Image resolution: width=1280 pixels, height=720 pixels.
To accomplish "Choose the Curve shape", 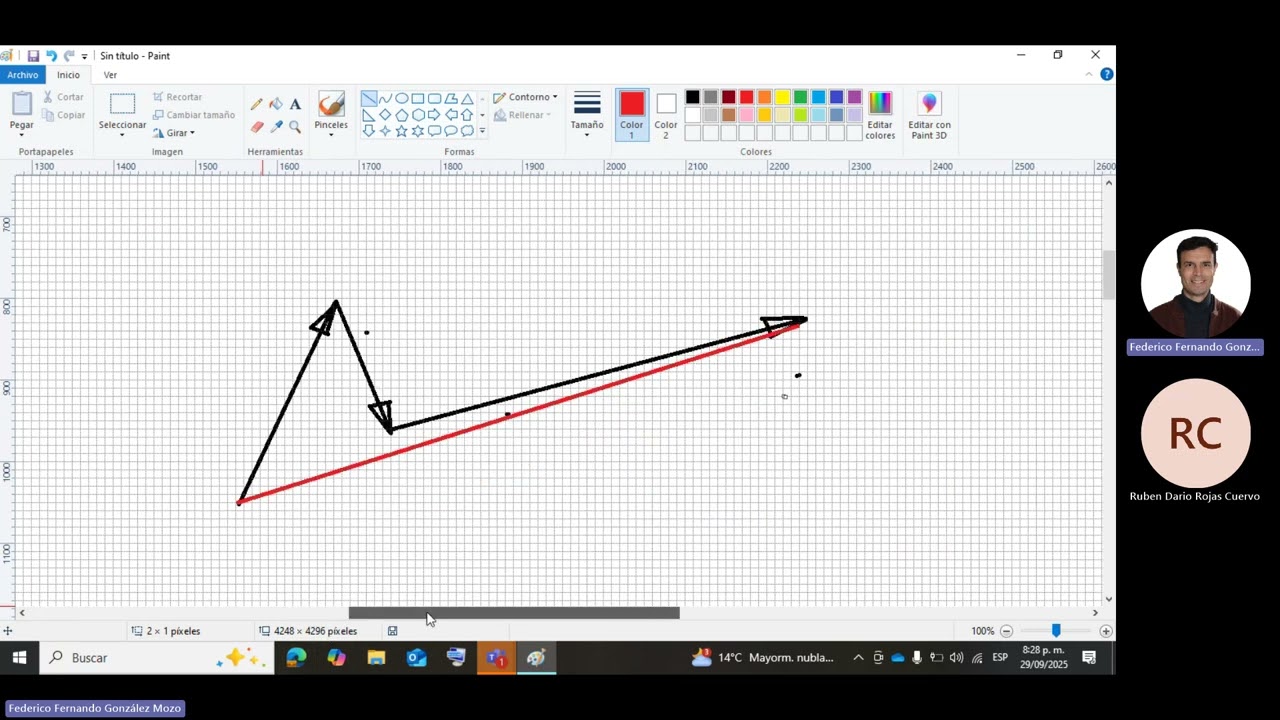I will pos(385,98).
